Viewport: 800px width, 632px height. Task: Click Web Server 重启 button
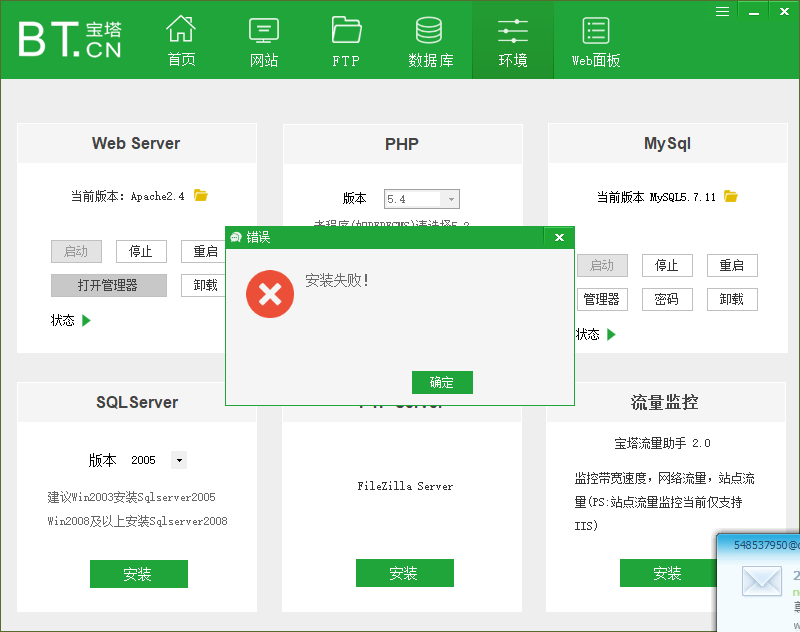204,251
